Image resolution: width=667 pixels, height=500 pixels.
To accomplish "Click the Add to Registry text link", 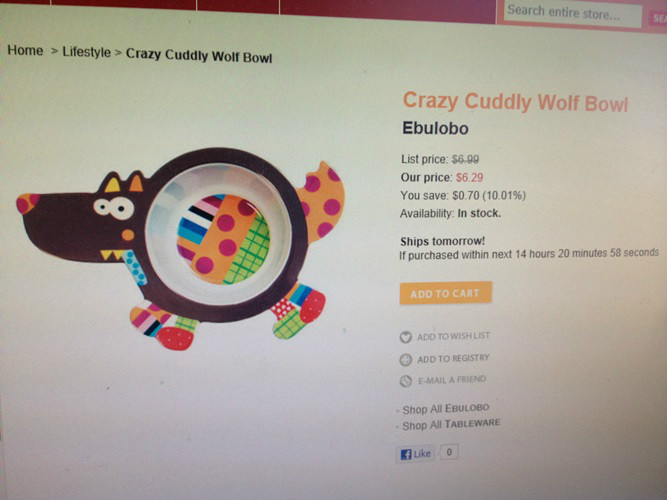I will (453, 358).
